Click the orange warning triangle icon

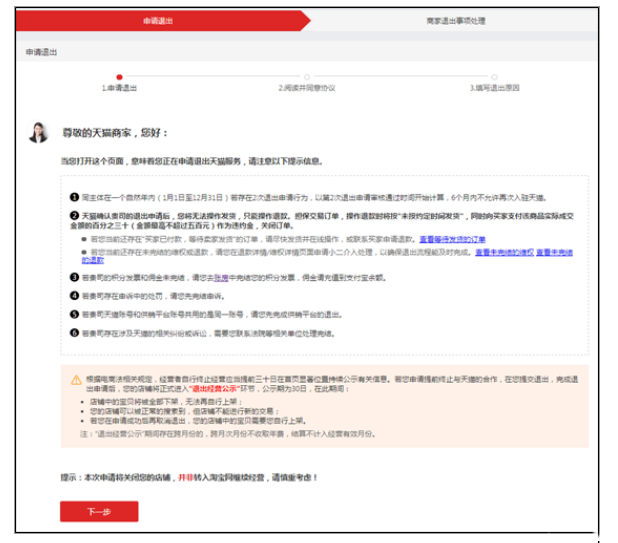(76, 380)
